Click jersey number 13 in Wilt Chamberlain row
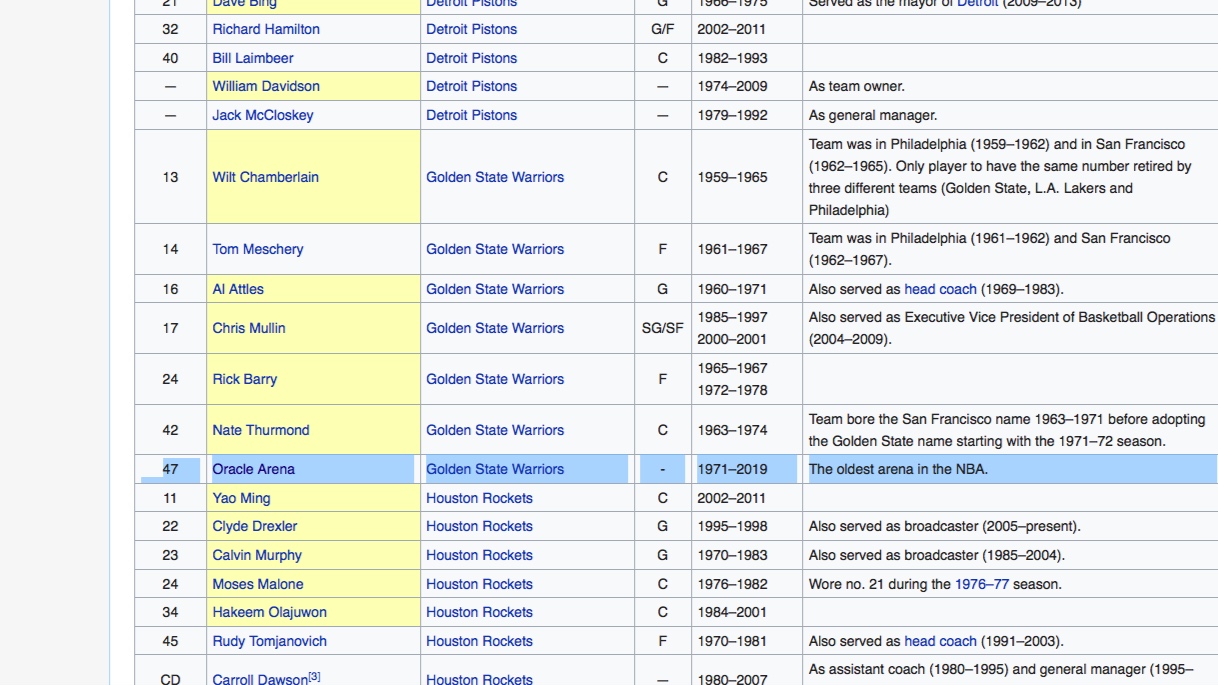 click(170, 177)
